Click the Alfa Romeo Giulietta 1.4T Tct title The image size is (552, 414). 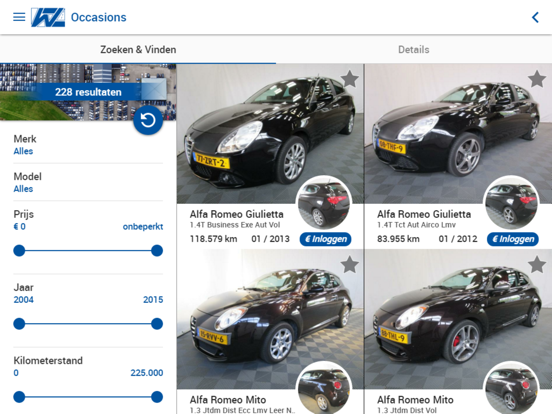click(424, 214)
